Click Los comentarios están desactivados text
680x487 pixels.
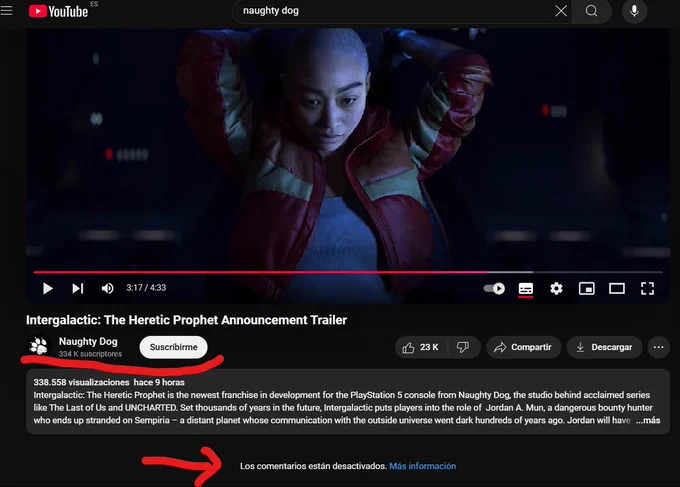313,466
